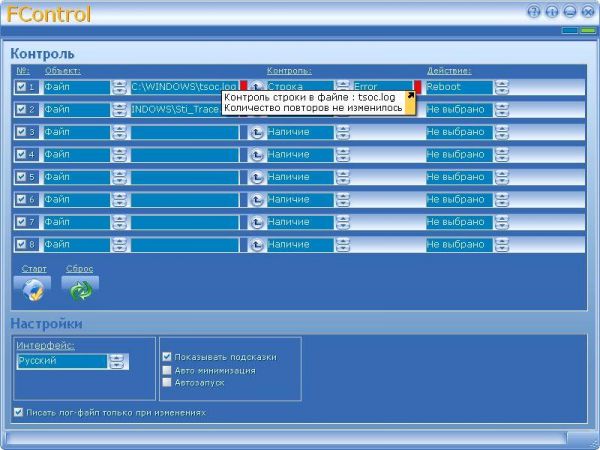
Task: Toggle 'Писать лог-файл только при изменениях'
Action: click(19, 412)
